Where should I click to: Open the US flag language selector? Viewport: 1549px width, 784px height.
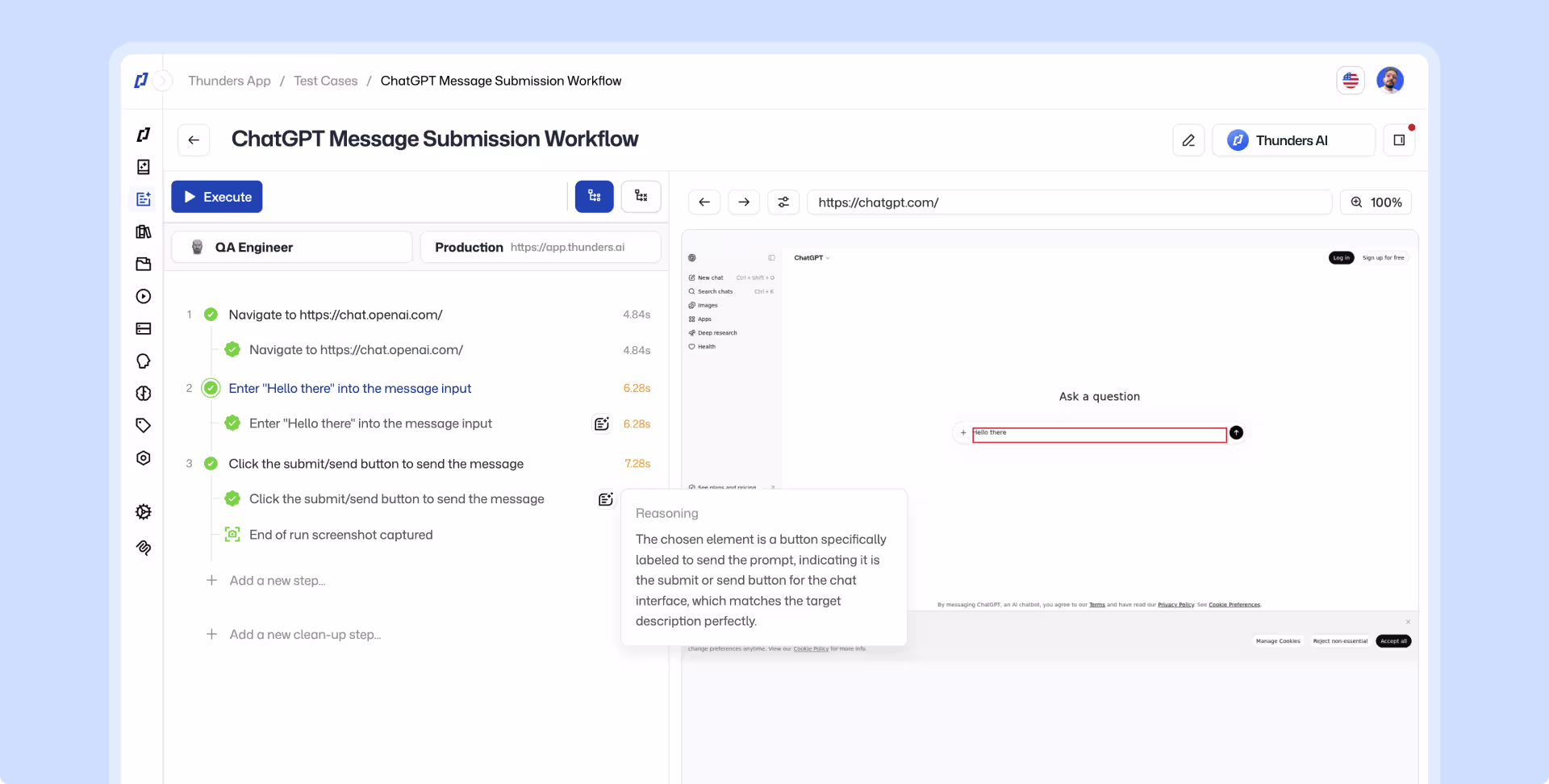[x=1351, y=81]
